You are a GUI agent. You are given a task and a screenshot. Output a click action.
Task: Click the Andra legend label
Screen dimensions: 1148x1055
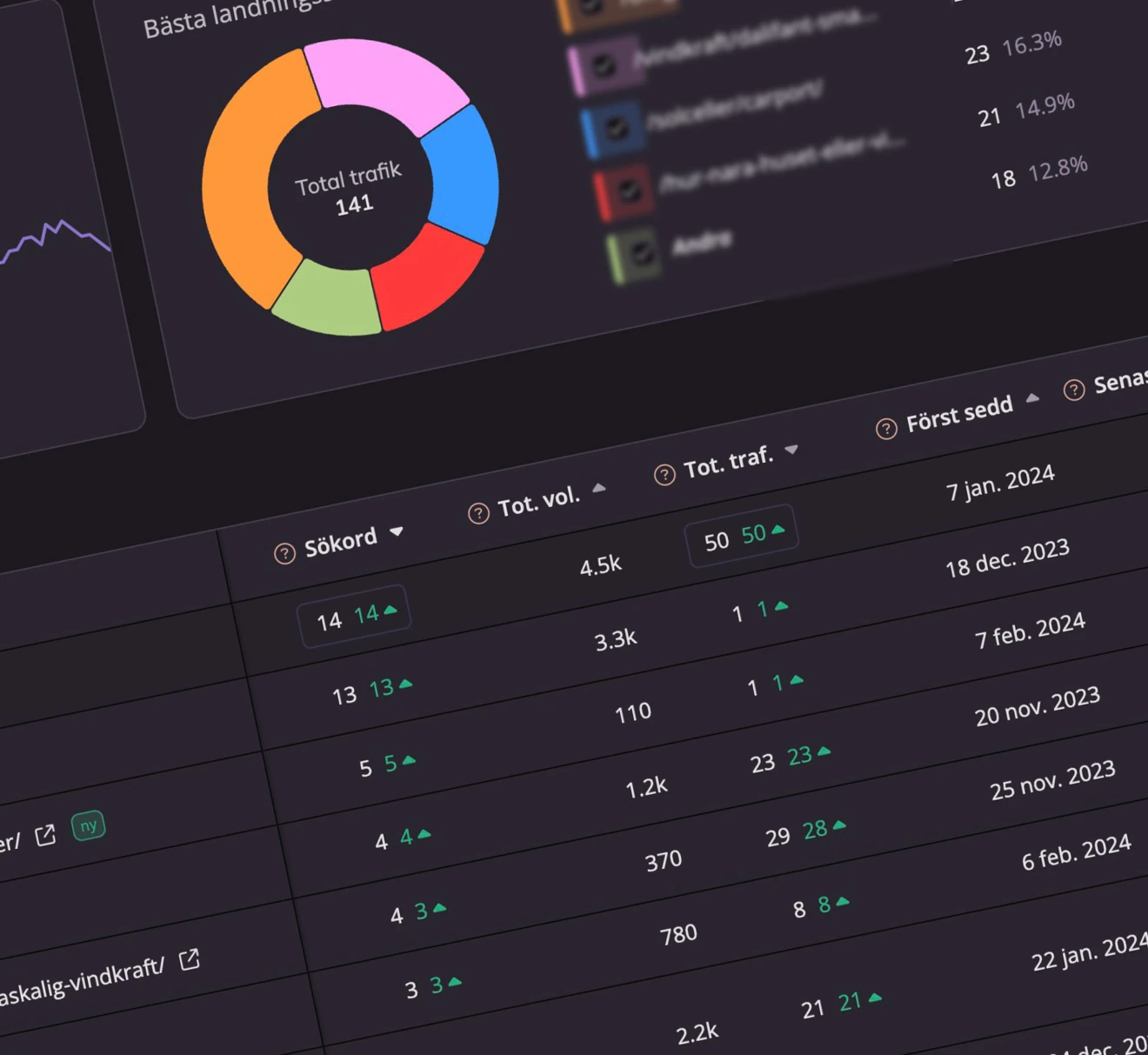click(702, 243)
